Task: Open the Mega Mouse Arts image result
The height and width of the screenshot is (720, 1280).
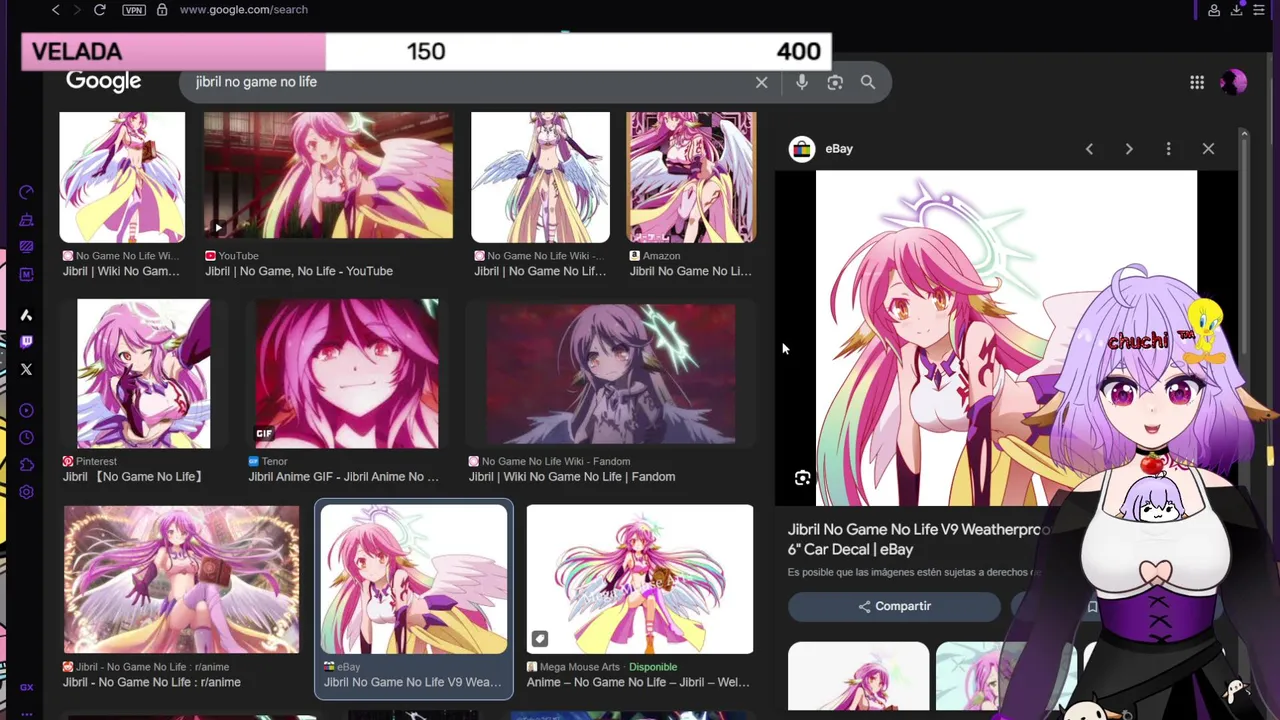Action: (x=640, y=579)
